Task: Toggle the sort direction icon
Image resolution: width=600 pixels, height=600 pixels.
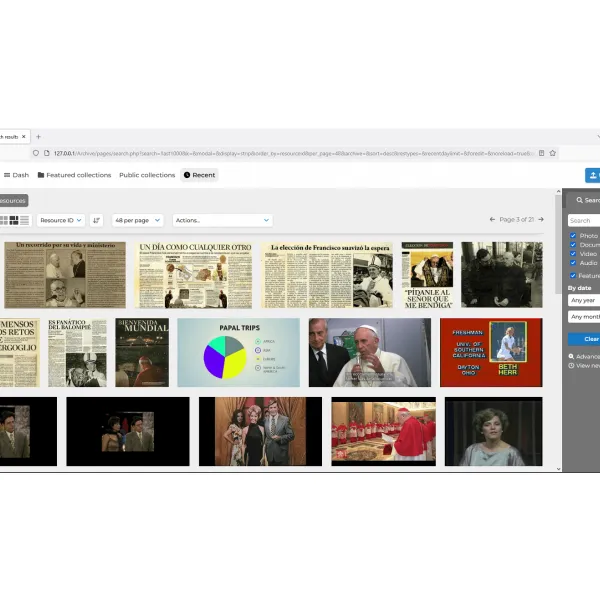Action: (x=96, y=220)
